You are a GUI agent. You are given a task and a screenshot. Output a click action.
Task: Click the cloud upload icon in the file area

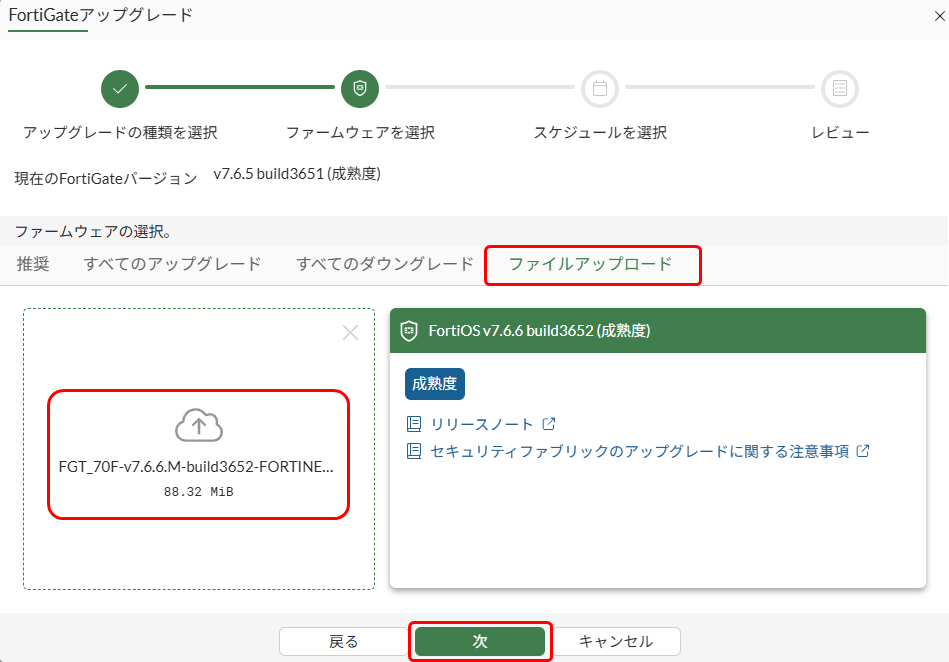[198, 425]
